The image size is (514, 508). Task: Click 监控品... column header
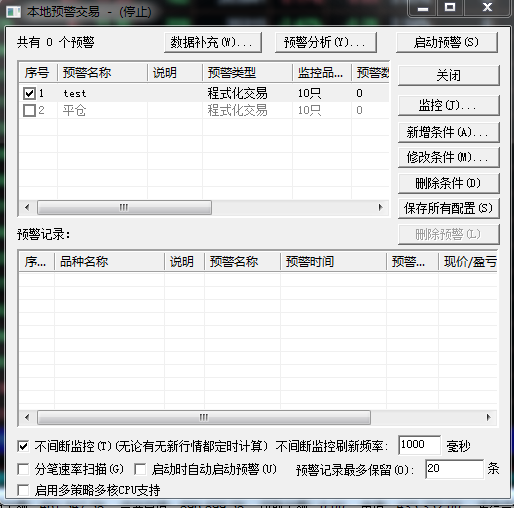tap(322, 72)
